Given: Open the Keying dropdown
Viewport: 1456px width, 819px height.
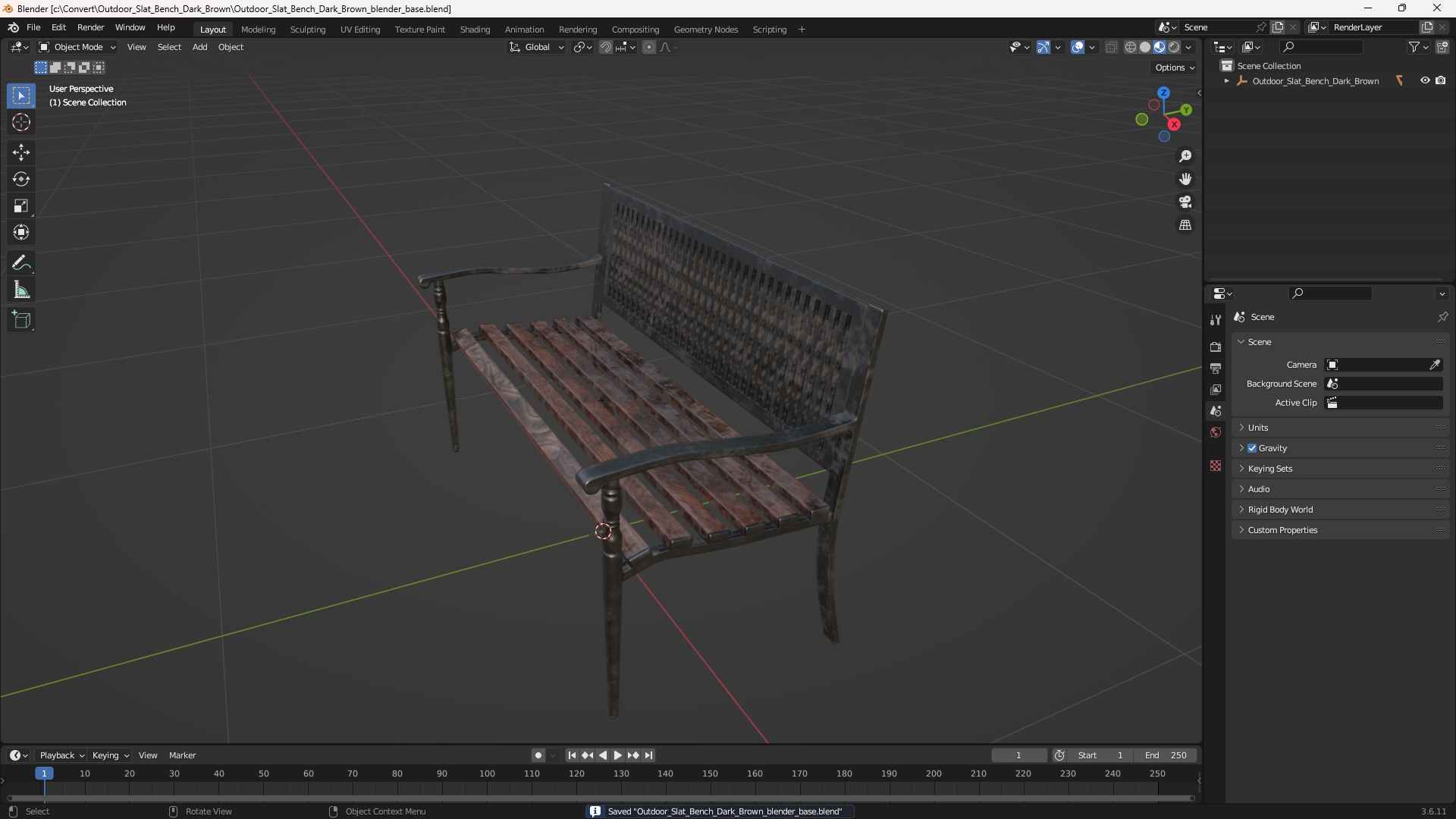Looking at the screenshot, I should 111,755.
